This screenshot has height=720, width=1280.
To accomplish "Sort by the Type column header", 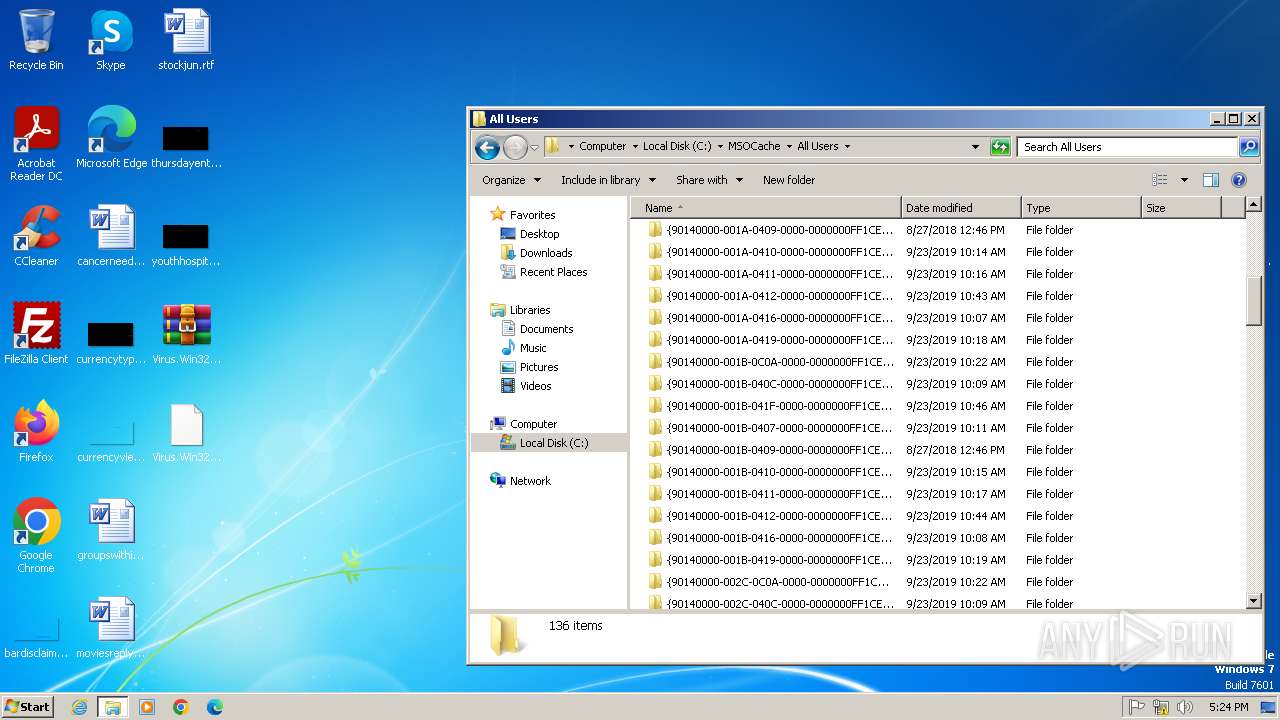I will 1081,208.
